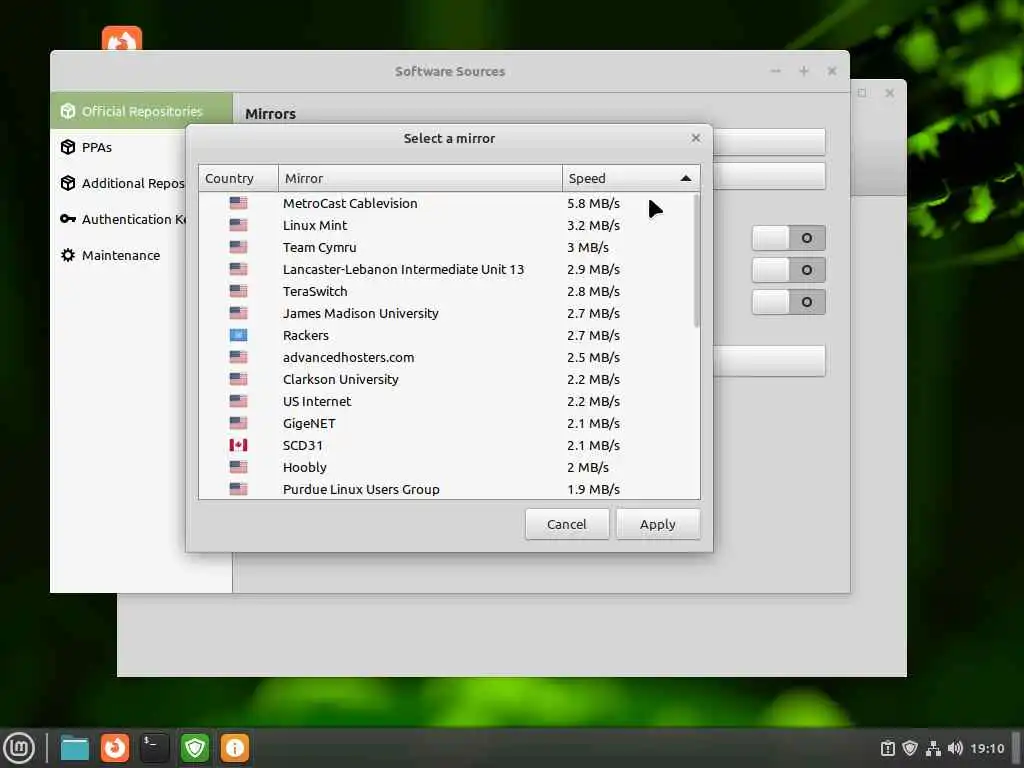
Task: Click the flag icon beside Rackers
Action: pos(238,335)
